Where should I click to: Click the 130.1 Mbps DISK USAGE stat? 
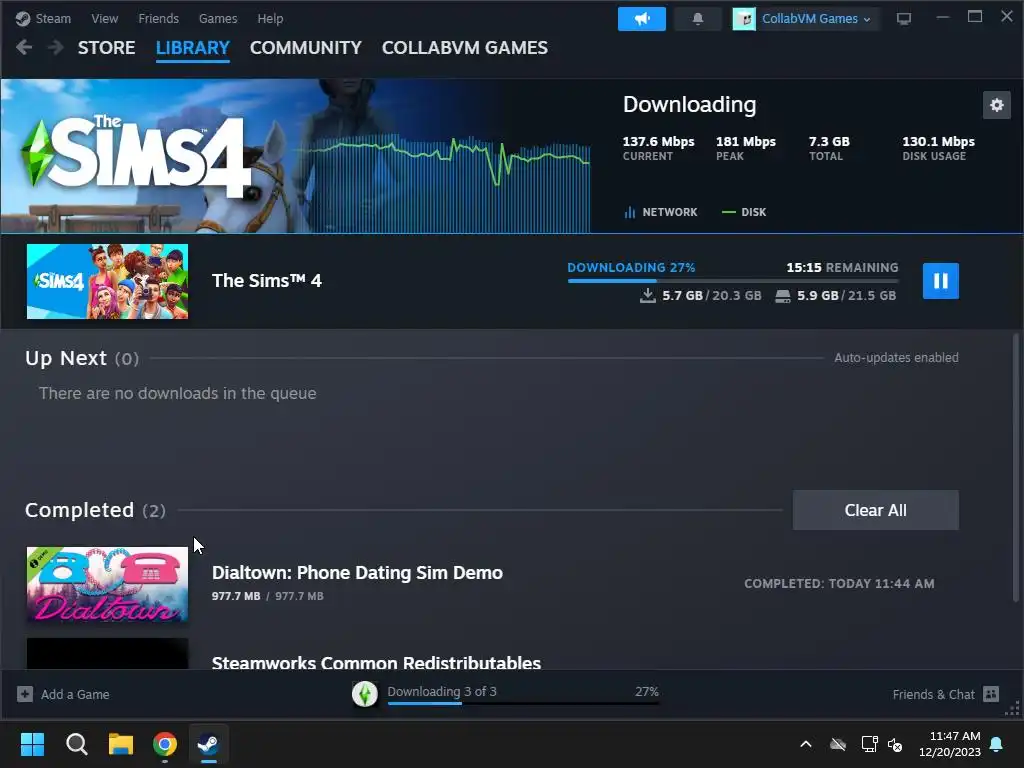point(938,148)
